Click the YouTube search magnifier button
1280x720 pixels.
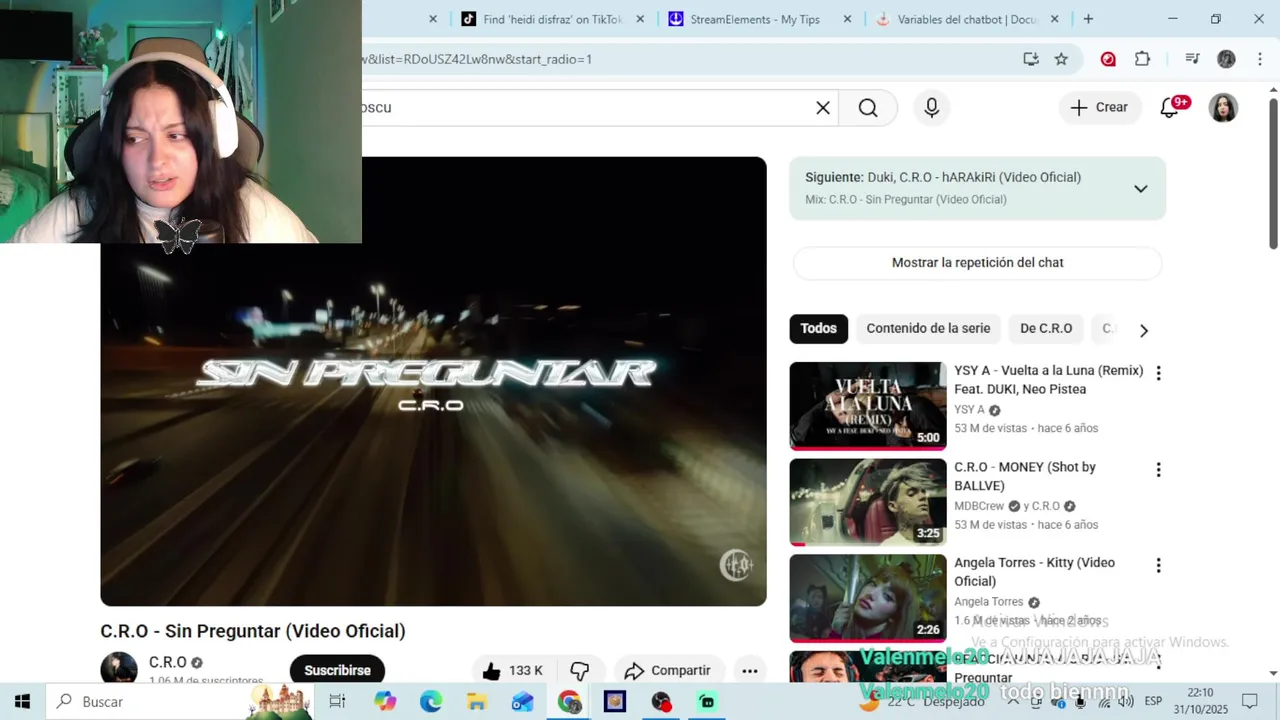point(868,108)
